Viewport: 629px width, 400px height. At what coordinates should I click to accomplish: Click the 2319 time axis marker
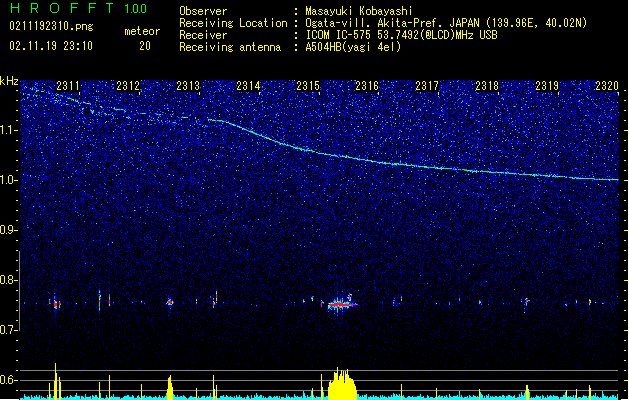pos(547,85)
